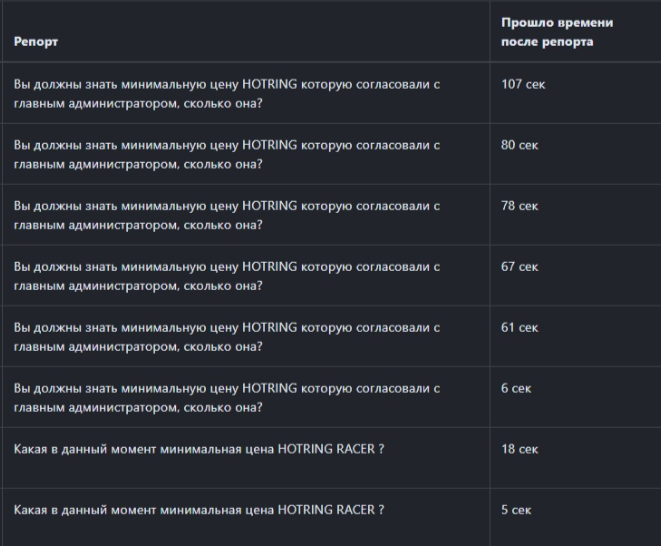Open the HOTRING report with 6 сек elapsed
Screen dimensions: 661x546
coord(226,397)
